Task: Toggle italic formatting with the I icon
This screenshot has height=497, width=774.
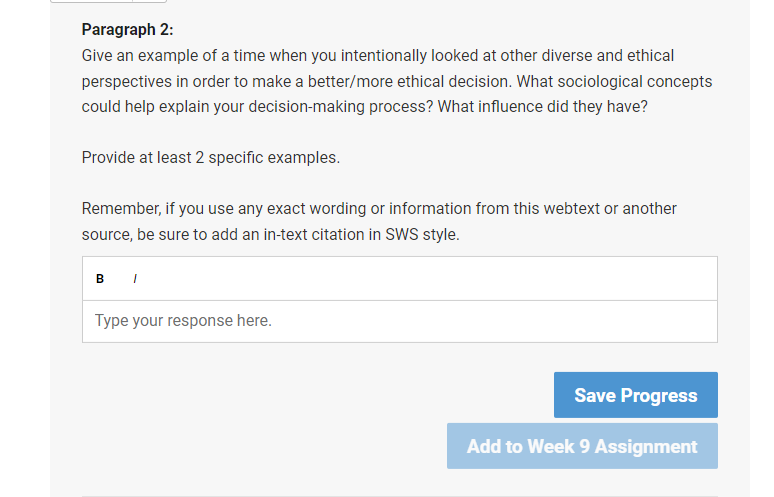Action: click(x=135, y=279)
